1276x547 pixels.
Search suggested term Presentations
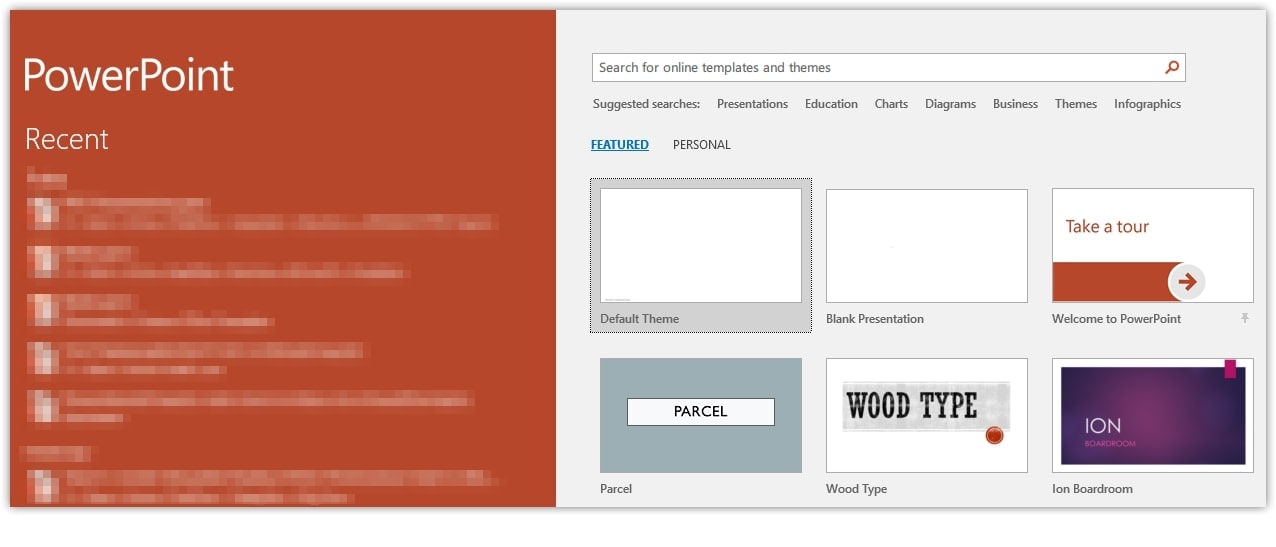point(752,104)
